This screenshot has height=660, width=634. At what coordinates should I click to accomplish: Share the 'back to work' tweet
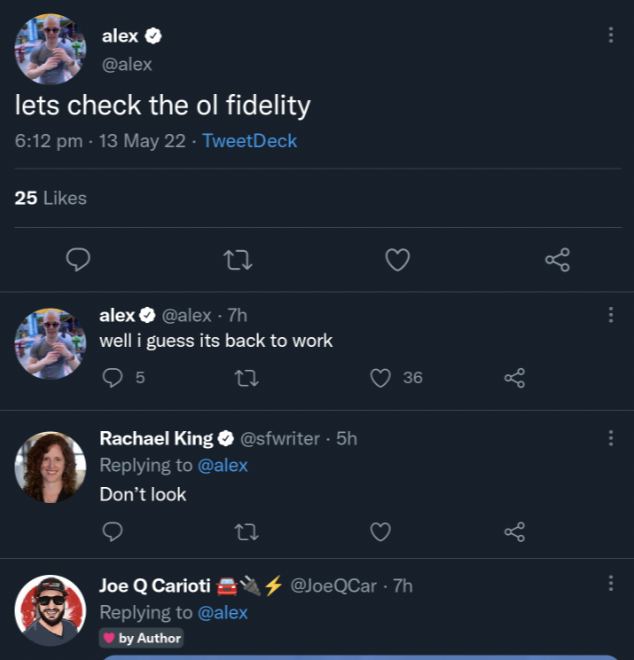[514, 377]
